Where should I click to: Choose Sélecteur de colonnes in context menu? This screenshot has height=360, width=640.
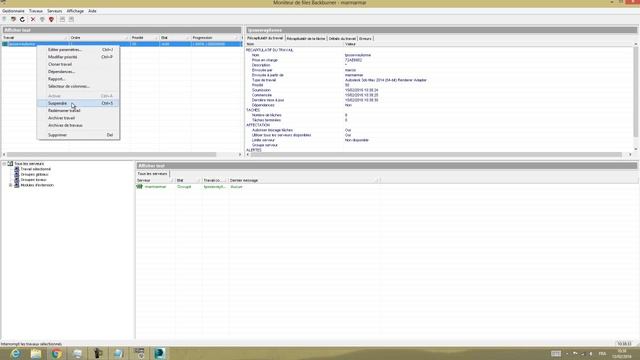click(78, 86)
